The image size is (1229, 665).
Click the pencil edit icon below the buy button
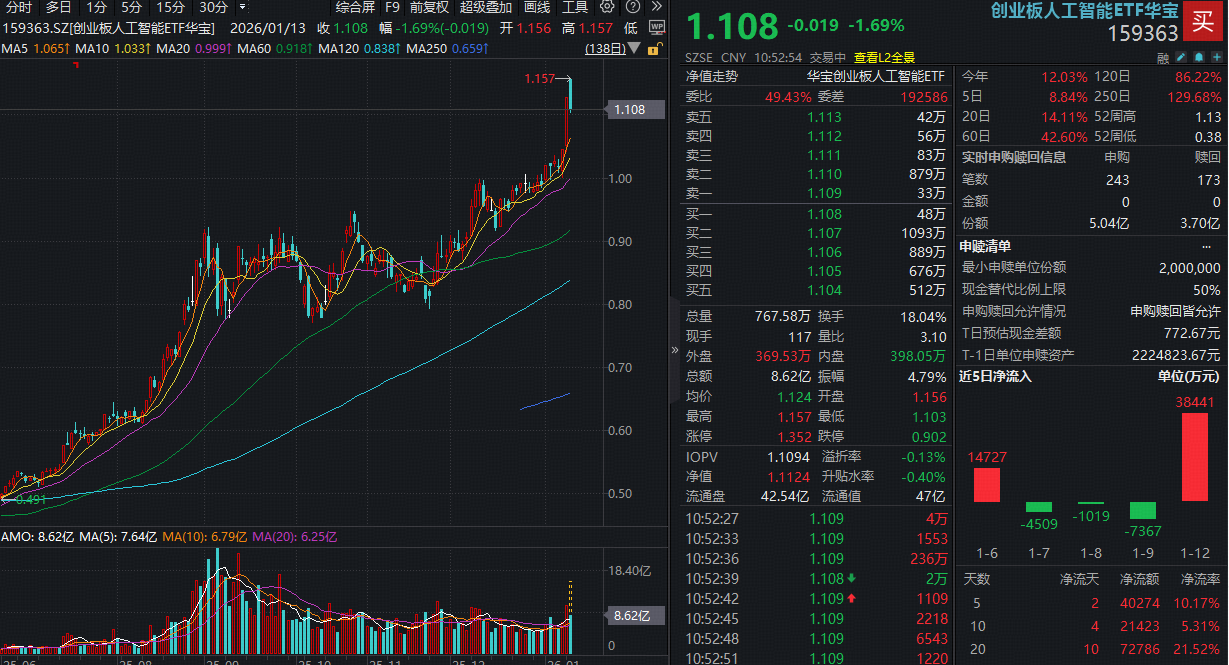[1181, 57]
